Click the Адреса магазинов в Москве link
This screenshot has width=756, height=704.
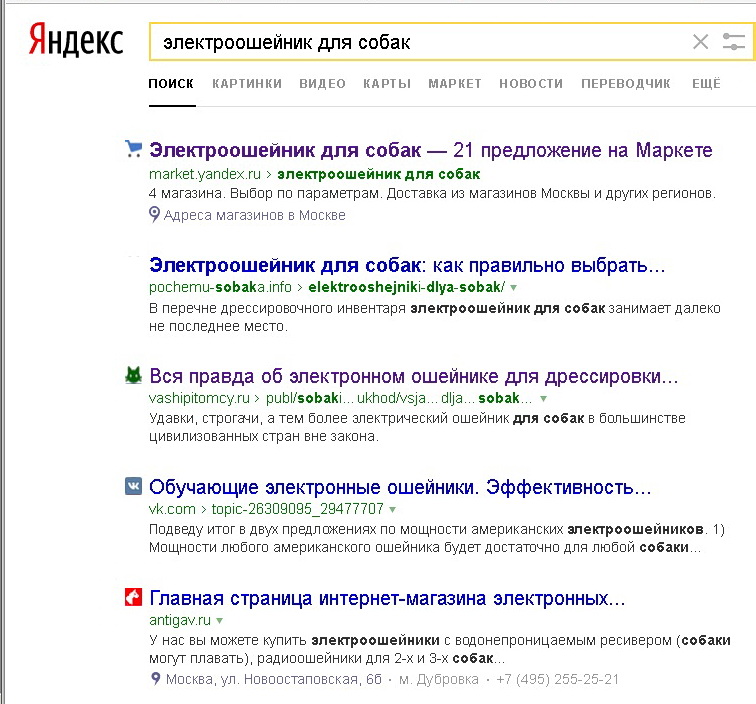(254, 215)
